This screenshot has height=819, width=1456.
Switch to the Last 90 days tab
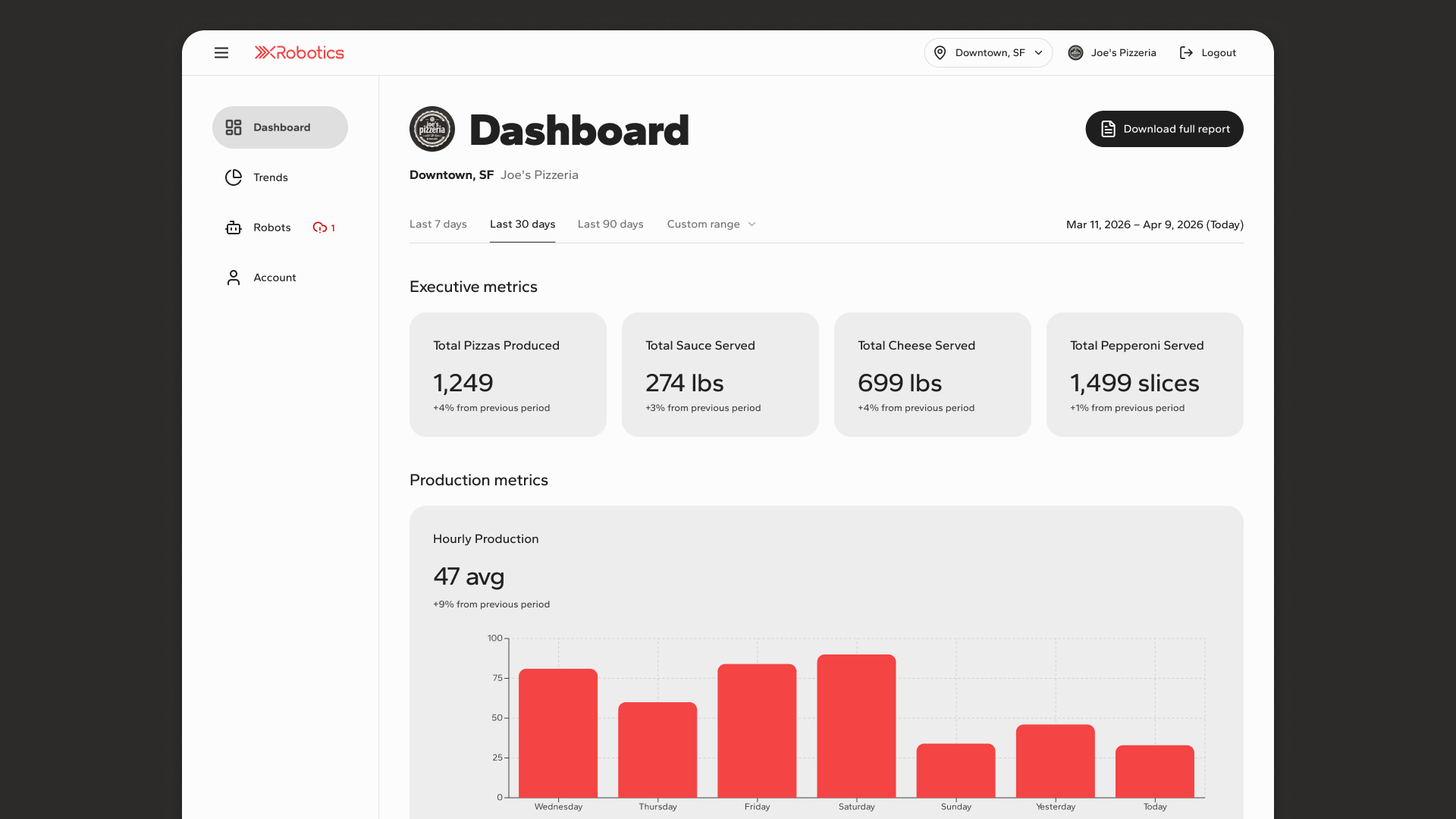coord(610,224)
